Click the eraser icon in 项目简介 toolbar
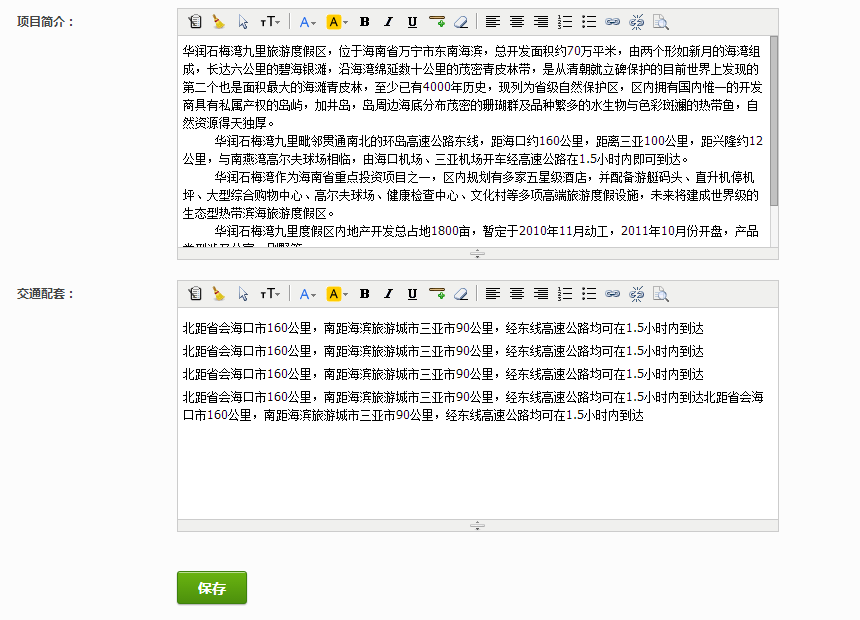 (460, 22)
